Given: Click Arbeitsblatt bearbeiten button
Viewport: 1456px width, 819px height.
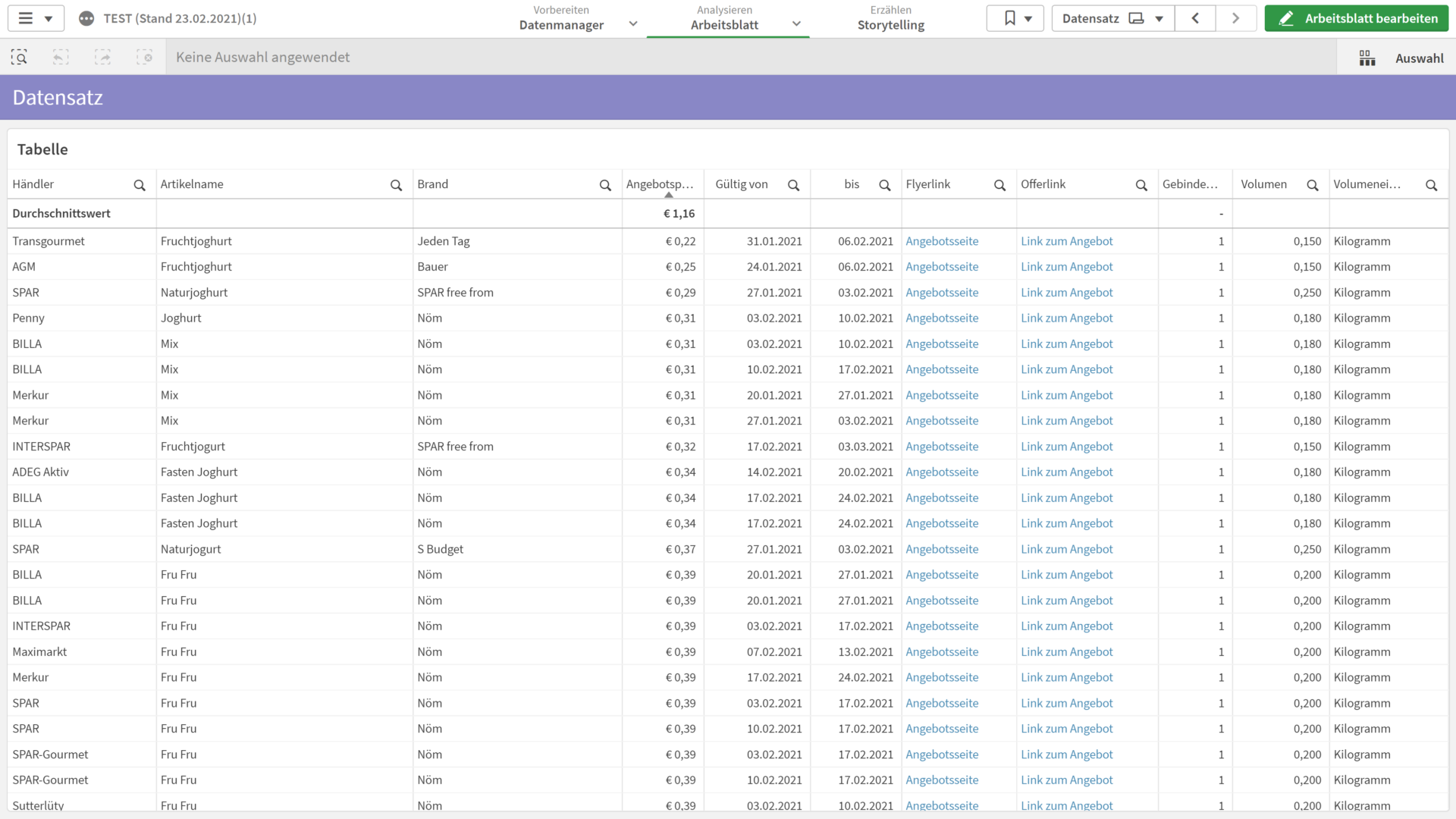Looking at the screenshot, I should pyautogui.click(x=1357, y=18).
